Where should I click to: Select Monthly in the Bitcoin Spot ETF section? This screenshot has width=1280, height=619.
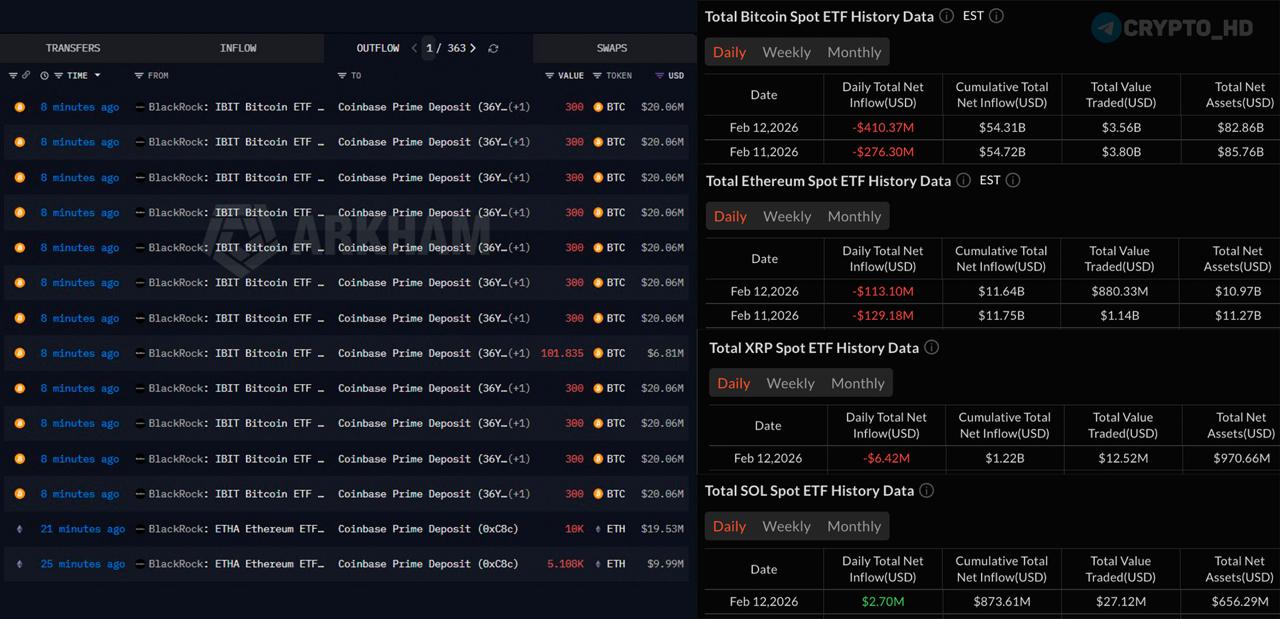coord(854,52)
